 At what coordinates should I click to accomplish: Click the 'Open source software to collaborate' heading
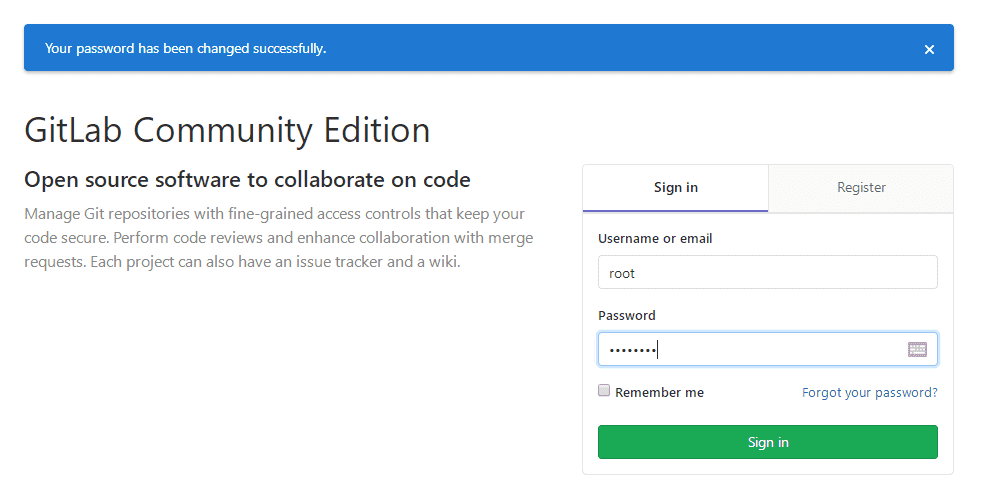(247, 180)
